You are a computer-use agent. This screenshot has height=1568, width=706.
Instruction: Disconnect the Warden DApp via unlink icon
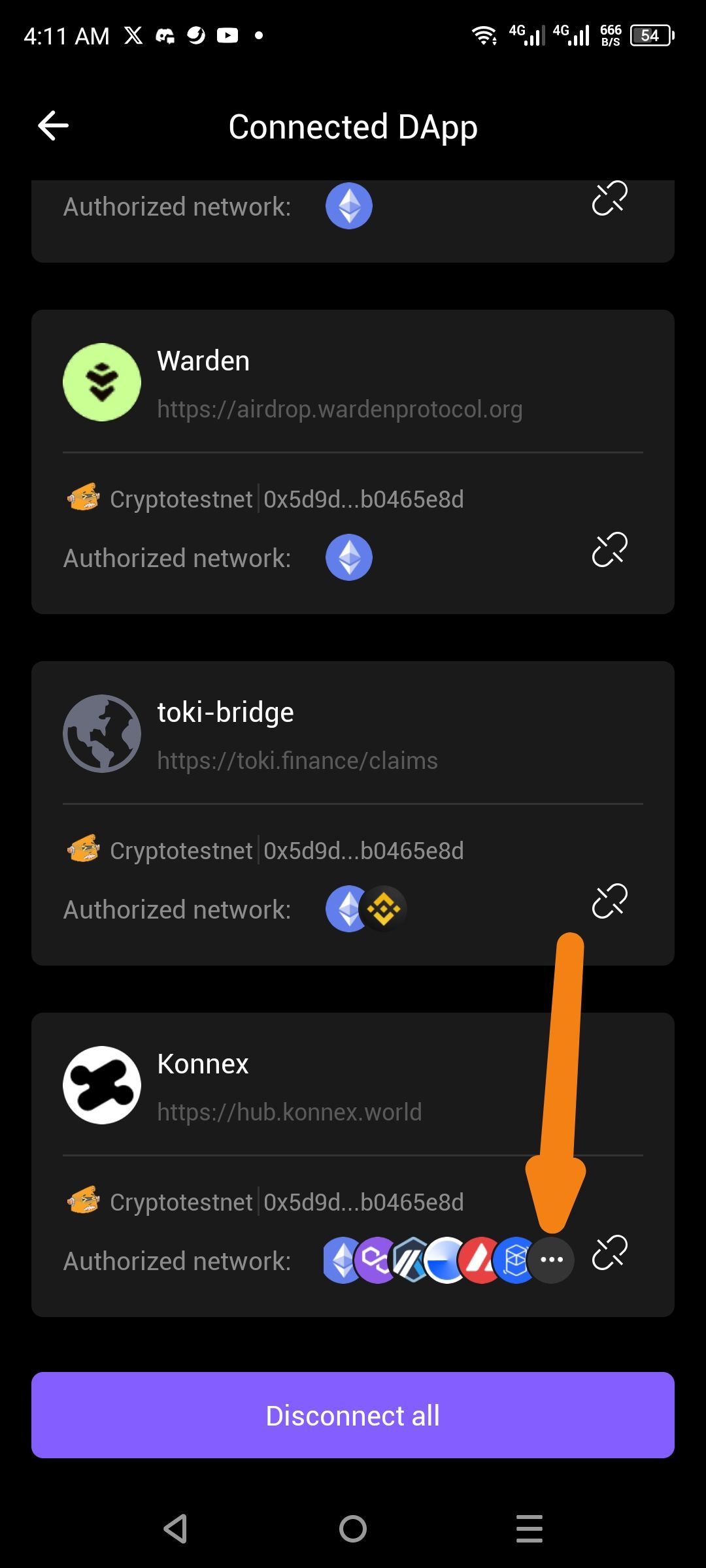609,549
